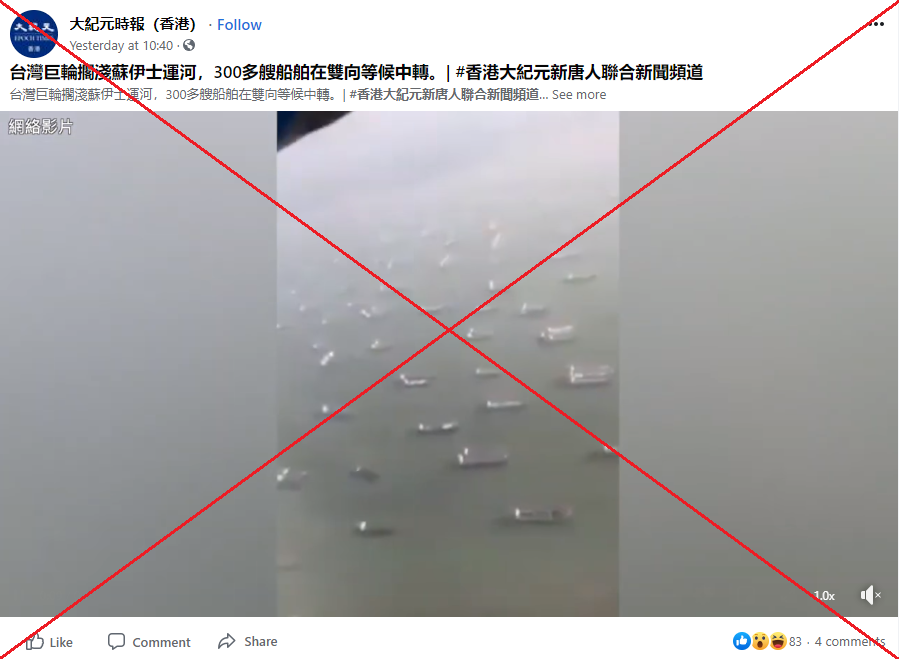The width and height of the screenshot is (899, 659).
Task: Open the Epoch Times page avatar
Action: pos(34,34)
